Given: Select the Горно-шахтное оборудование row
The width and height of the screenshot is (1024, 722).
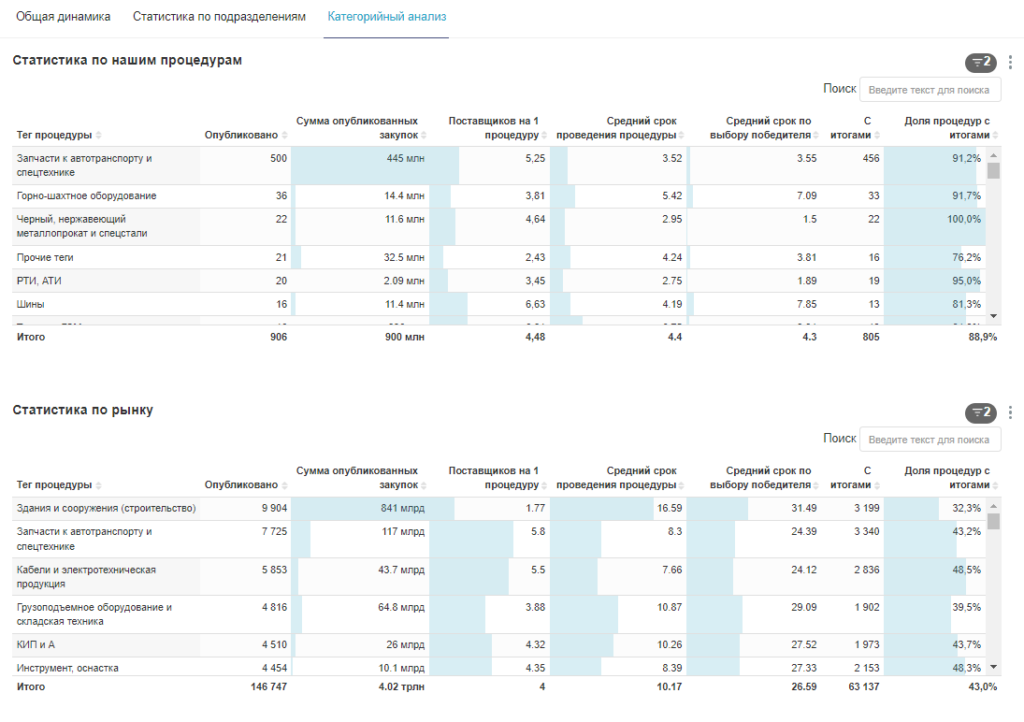Looking at the screenshot, I should click(87, 196).
